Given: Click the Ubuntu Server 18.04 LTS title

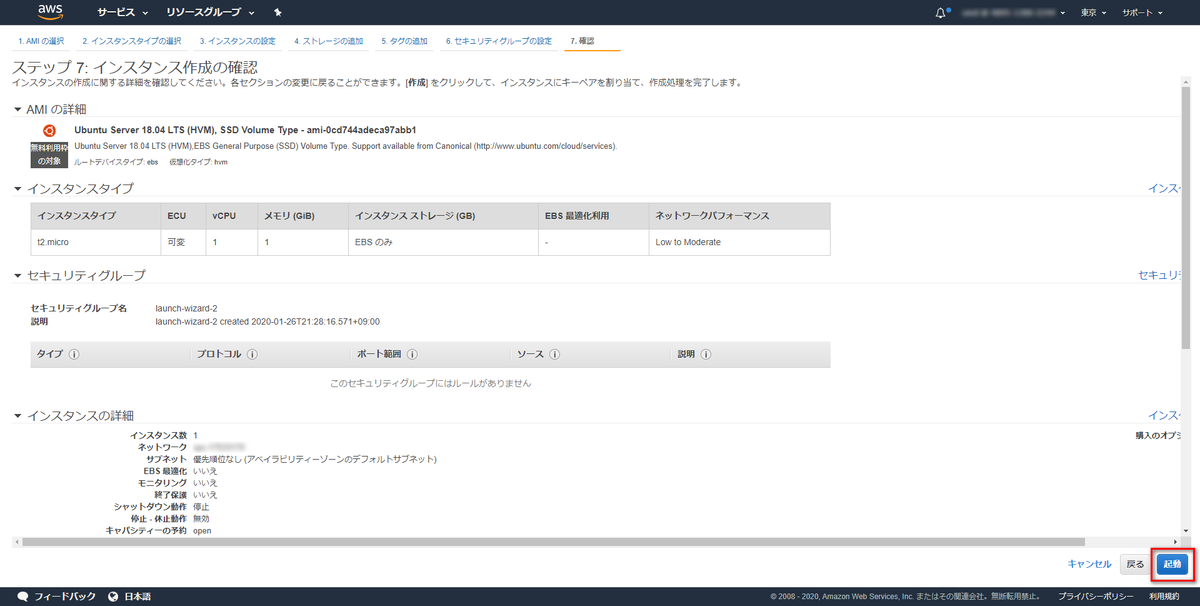Looking at the screenshot, I should tap(245, 130).
